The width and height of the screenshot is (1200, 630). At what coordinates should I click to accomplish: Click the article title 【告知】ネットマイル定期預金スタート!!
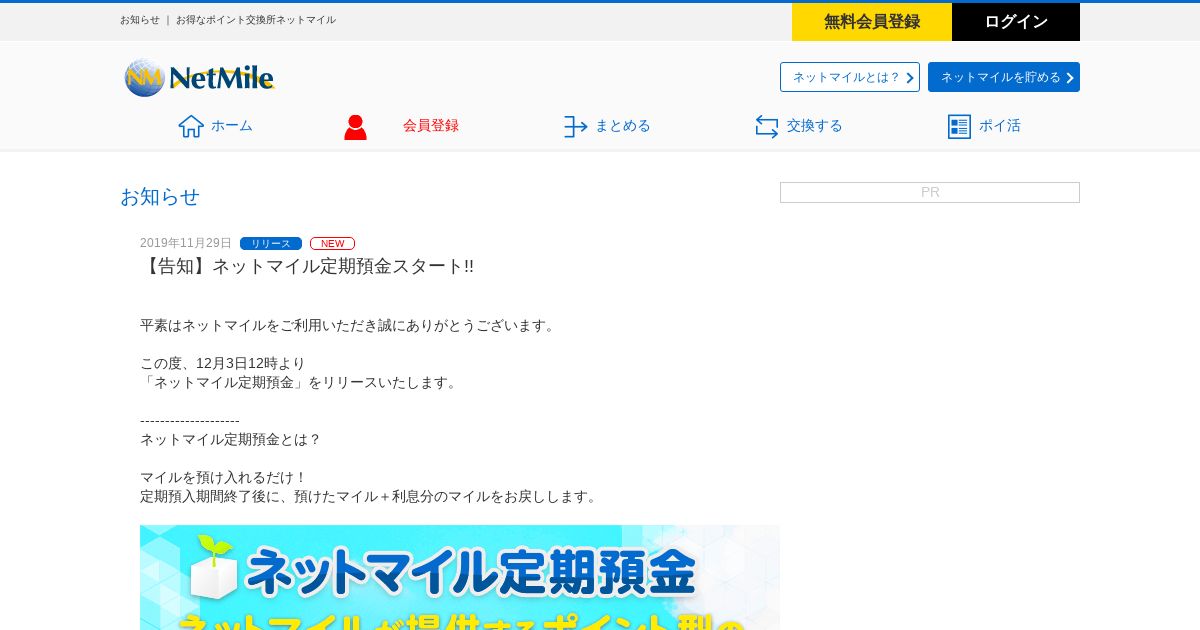(x=307, y=266)
